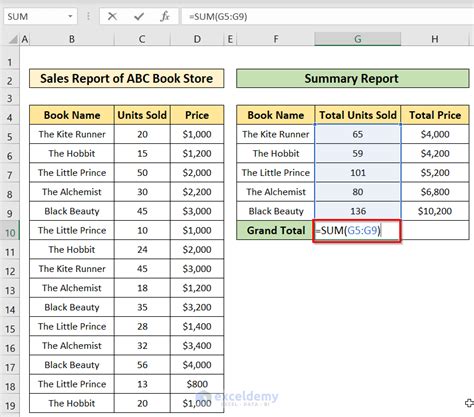Select total price cell $4,200
The image size is (474, 417).
(x=435, y=153)
